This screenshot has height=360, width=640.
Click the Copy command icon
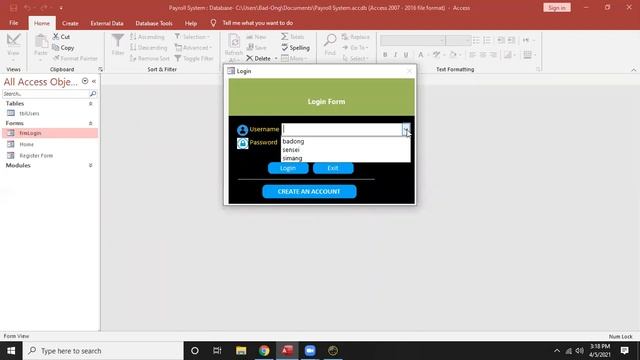pos(56,48)
